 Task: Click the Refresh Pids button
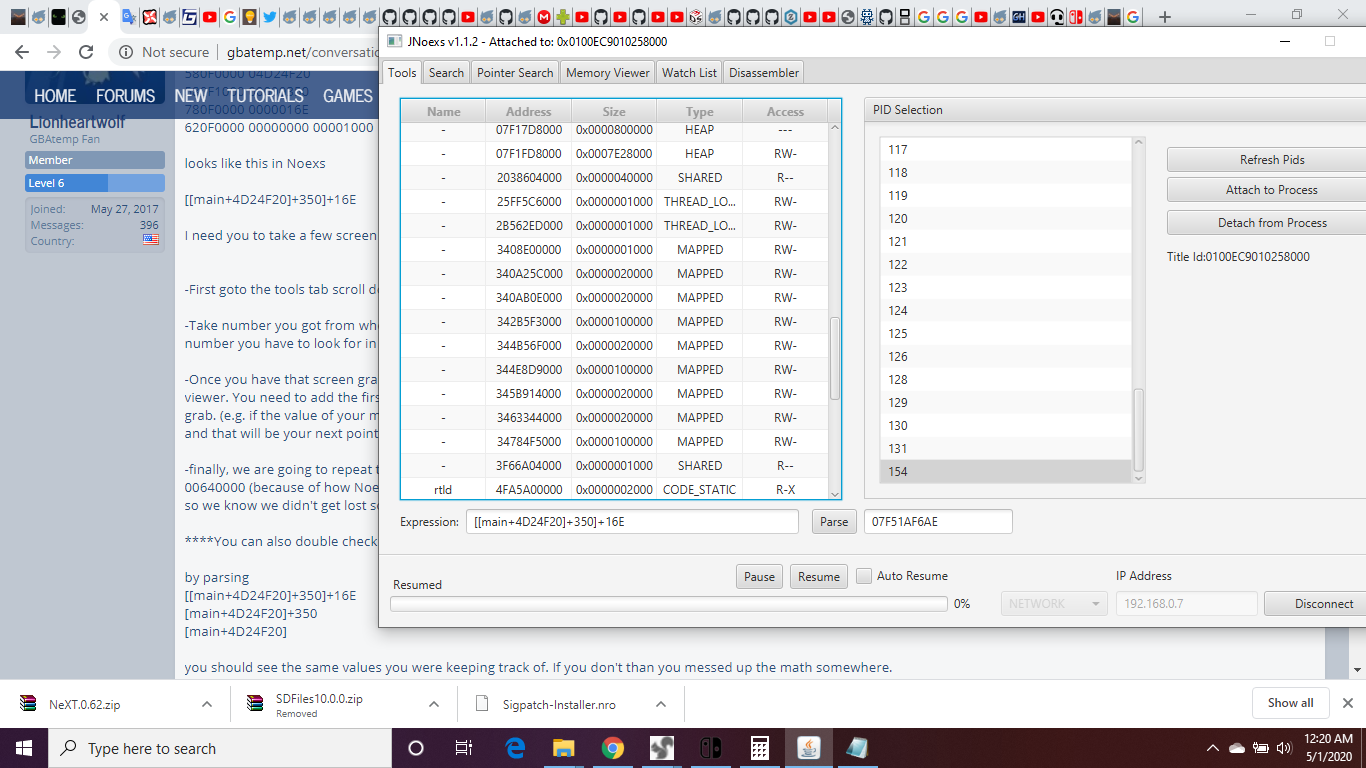[x=1272, y=159]
